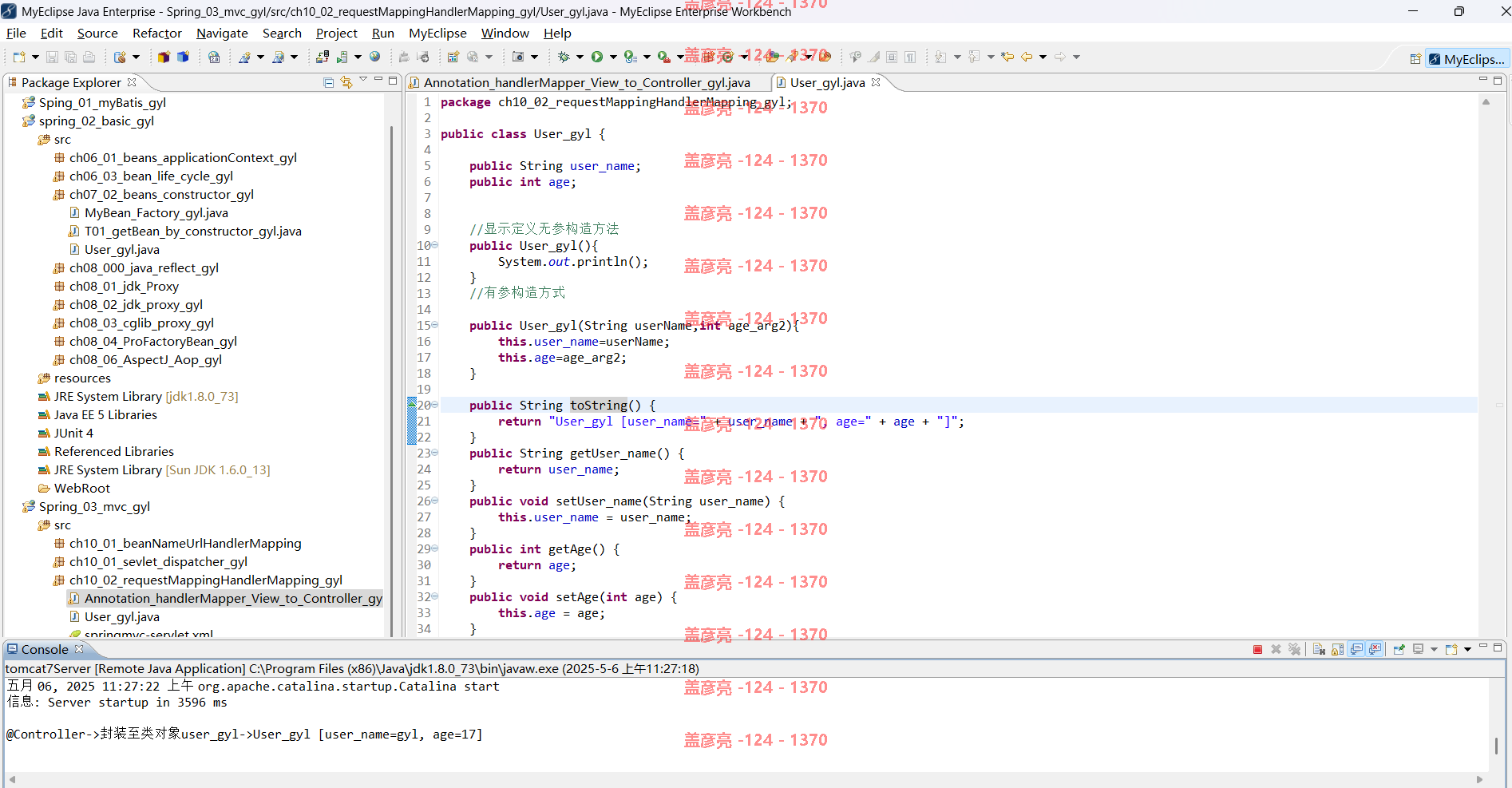Screen dimensions: 1512x788
Task: Click the Last Edit Location arrow icon
Action: coord(1007,57)
